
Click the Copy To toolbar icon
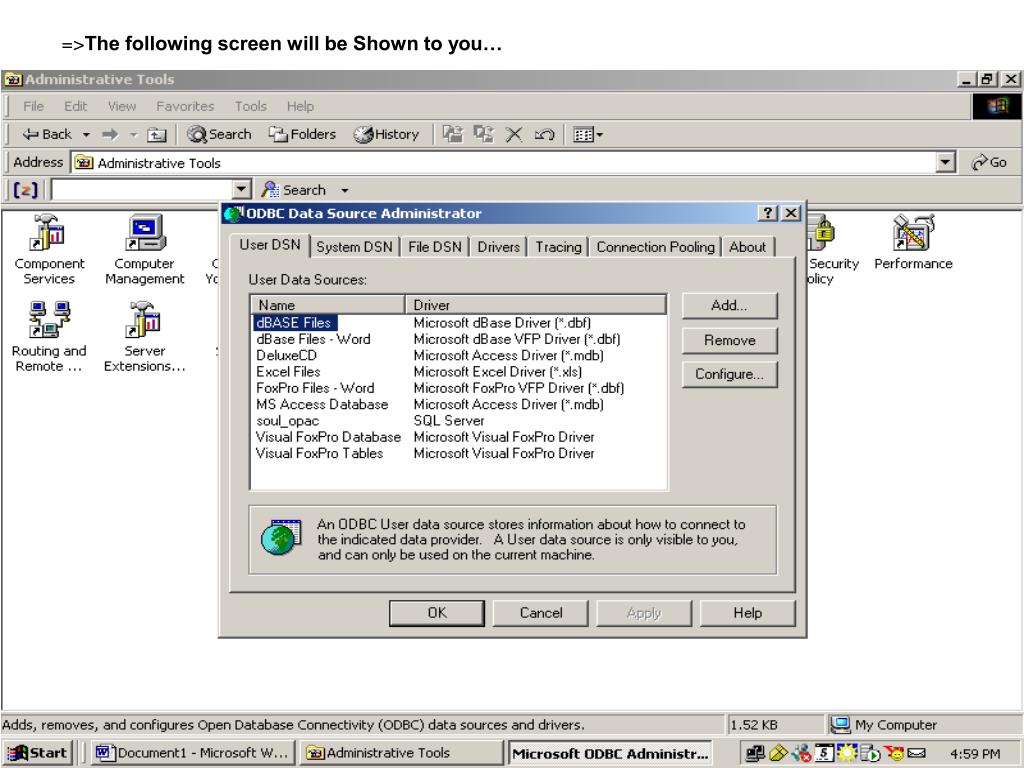tap(484, 135)
